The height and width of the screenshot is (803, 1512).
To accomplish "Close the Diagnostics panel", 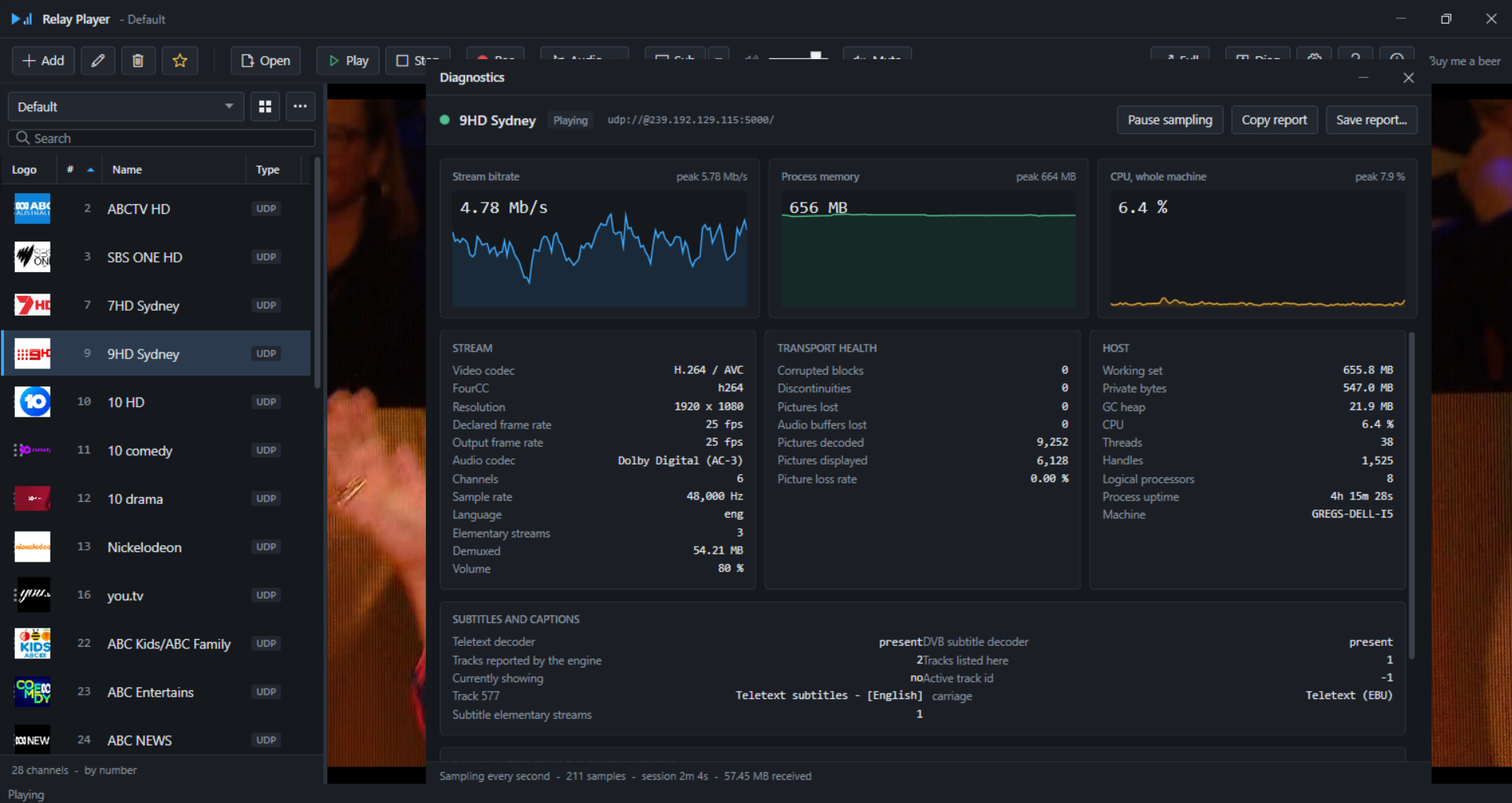I will [1409, 77].
